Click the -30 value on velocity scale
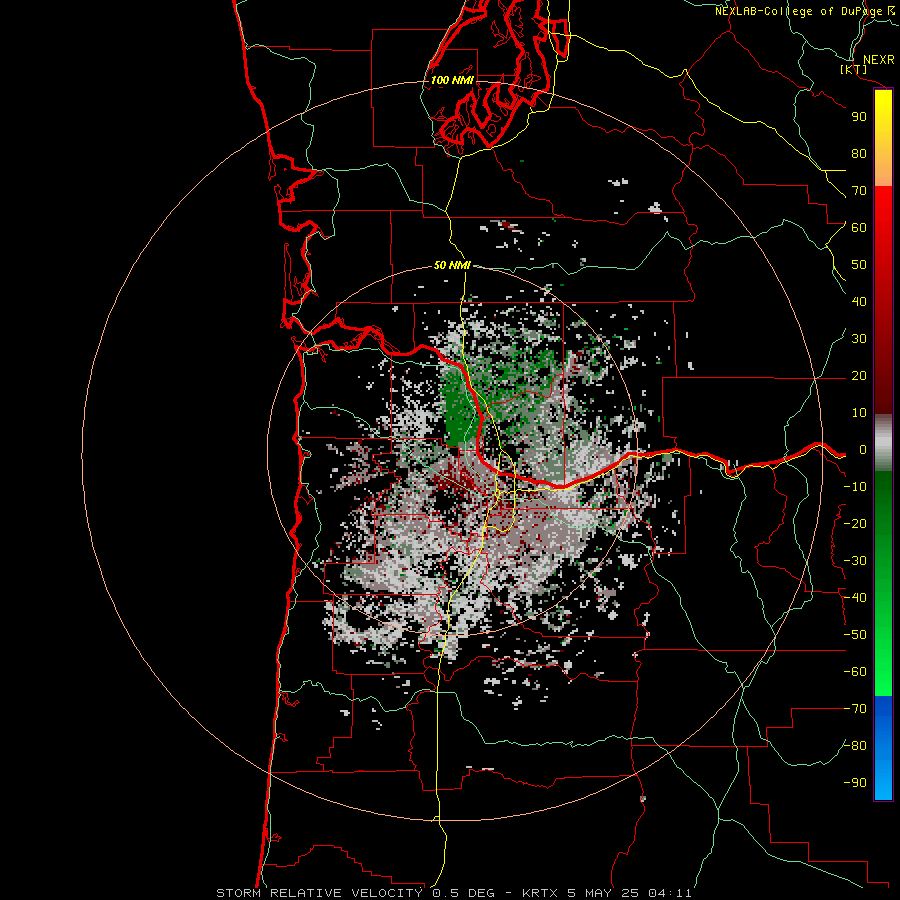 (x=855, y=561)
